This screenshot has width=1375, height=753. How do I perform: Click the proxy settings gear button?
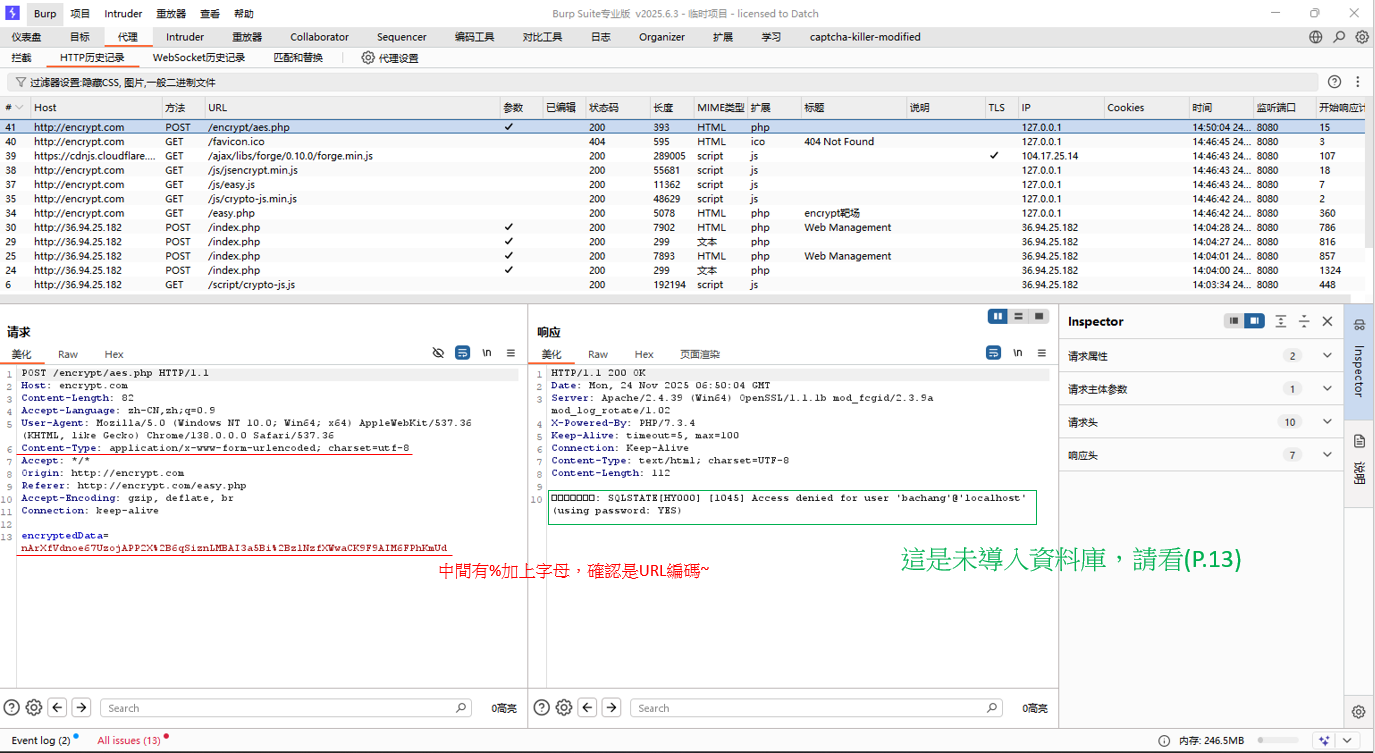tap(390, 58)
